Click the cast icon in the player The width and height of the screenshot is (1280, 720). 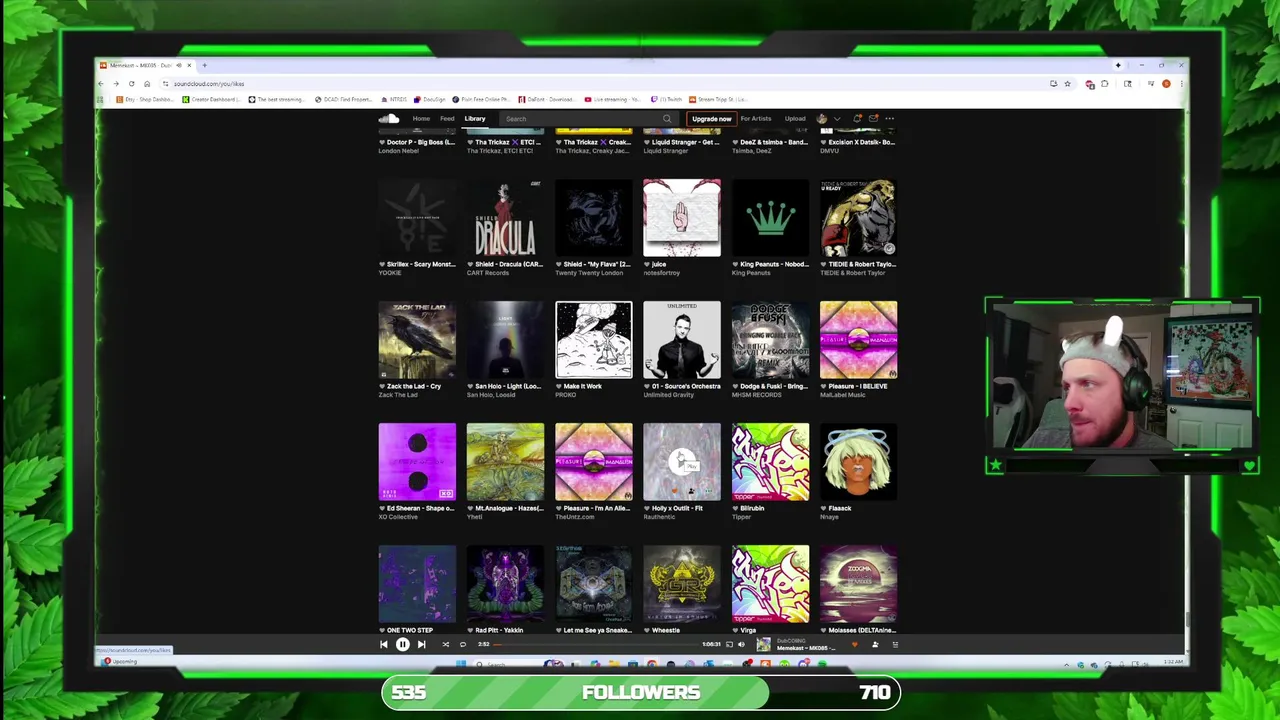click(729, 645)
